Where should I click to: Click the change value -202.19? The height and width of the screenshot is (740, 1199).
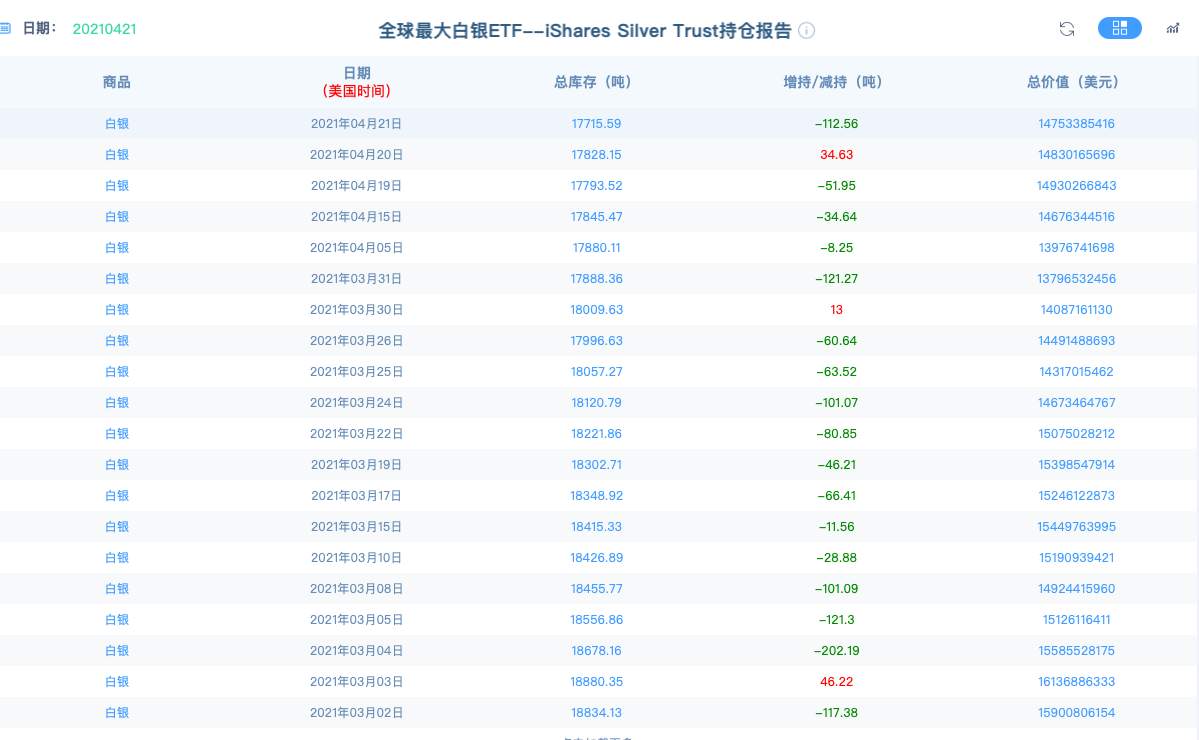837,651
